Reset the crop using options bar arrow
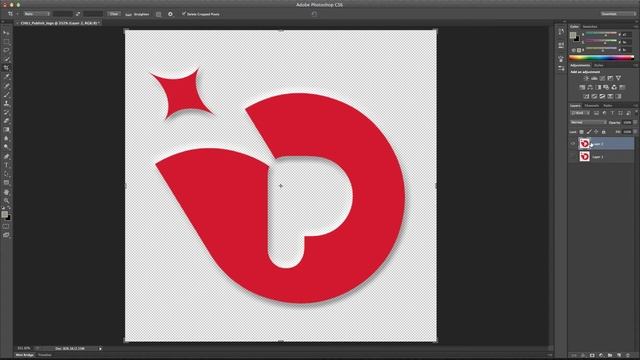Image resolution: width=640 pixels, height=360 pixels. [314, 14]
